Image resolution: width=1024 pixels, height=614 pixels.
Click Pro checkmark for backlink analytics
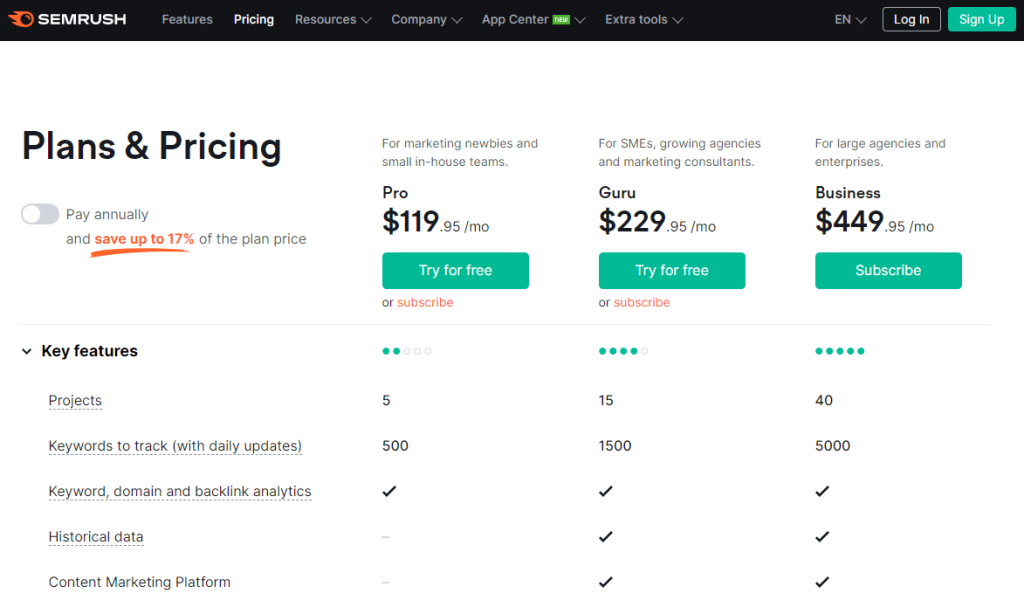point(389,491)
